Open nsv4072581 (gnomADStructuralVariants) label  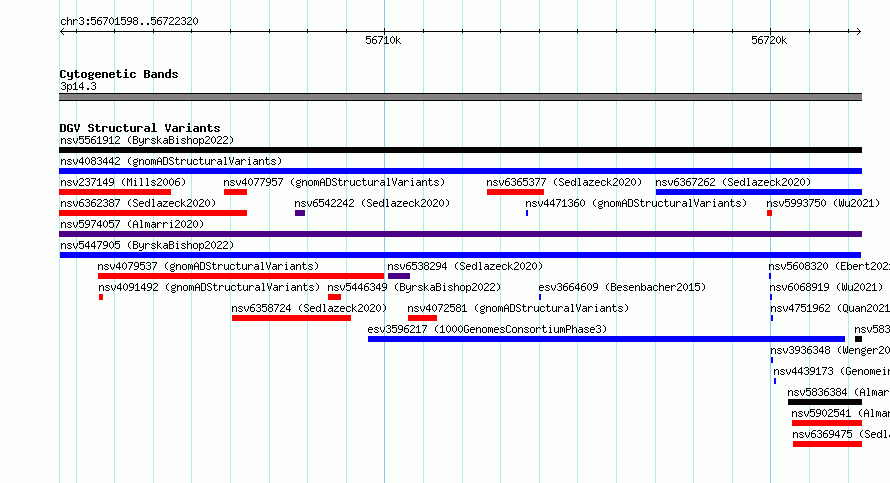point(518,308)
